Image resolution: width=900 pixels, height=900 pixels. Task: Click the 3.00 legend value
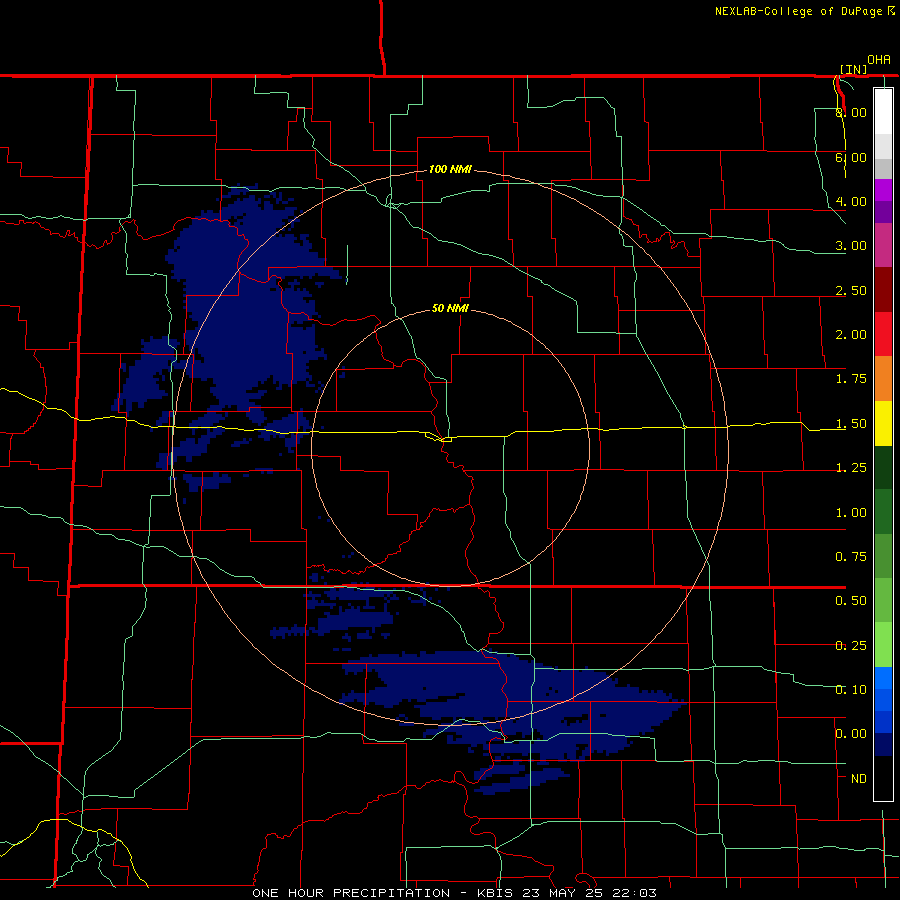click(x=851, y=246)
